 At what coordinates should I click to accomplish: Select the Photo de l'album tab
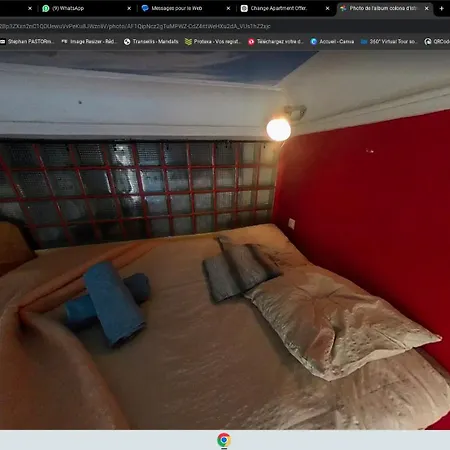(x=383, y=8)
